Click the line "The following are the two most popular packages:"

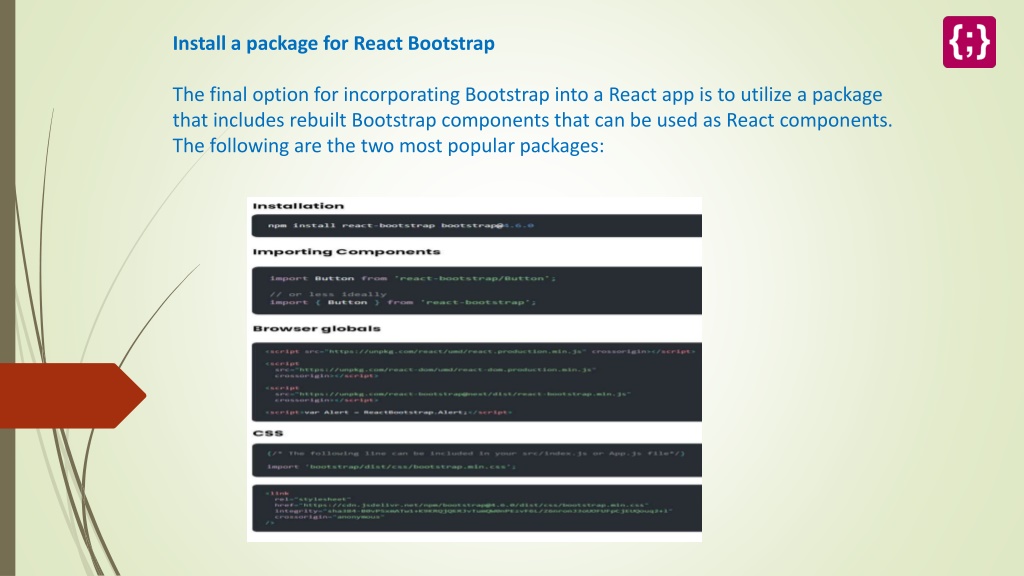388,146
